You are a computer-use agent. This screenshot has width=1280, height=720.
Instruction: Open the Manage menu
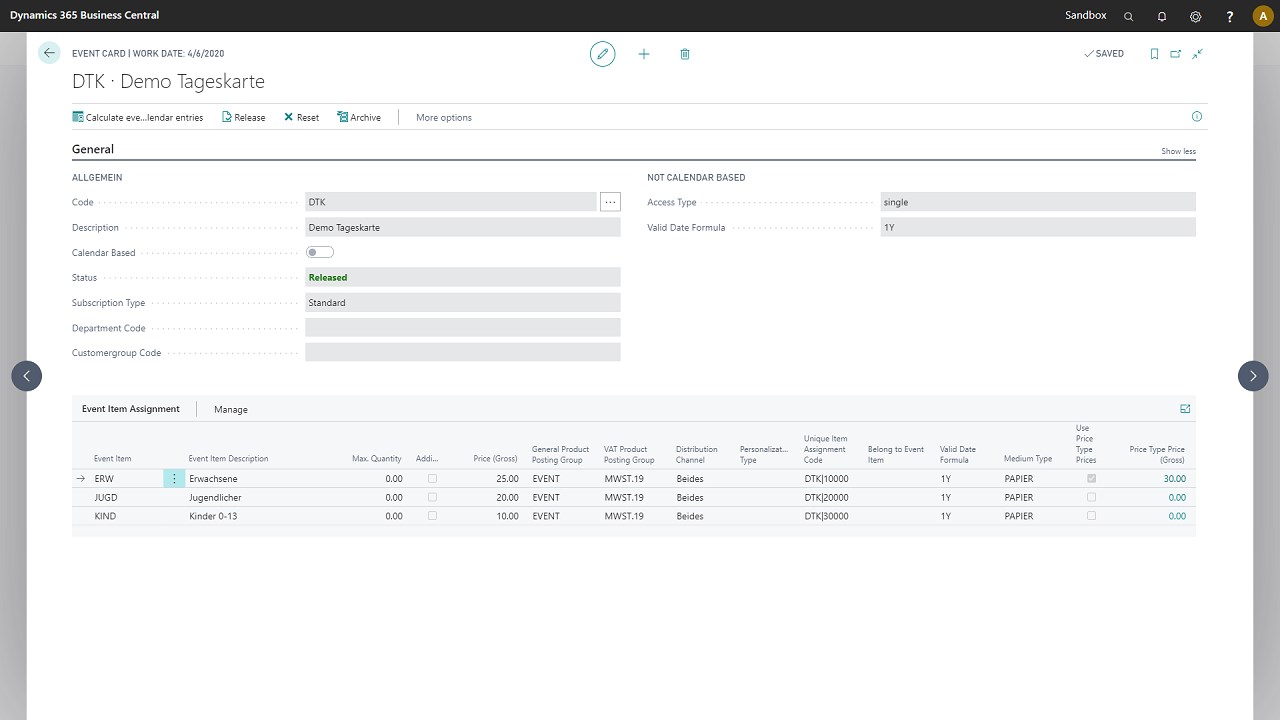click(231, 409)
